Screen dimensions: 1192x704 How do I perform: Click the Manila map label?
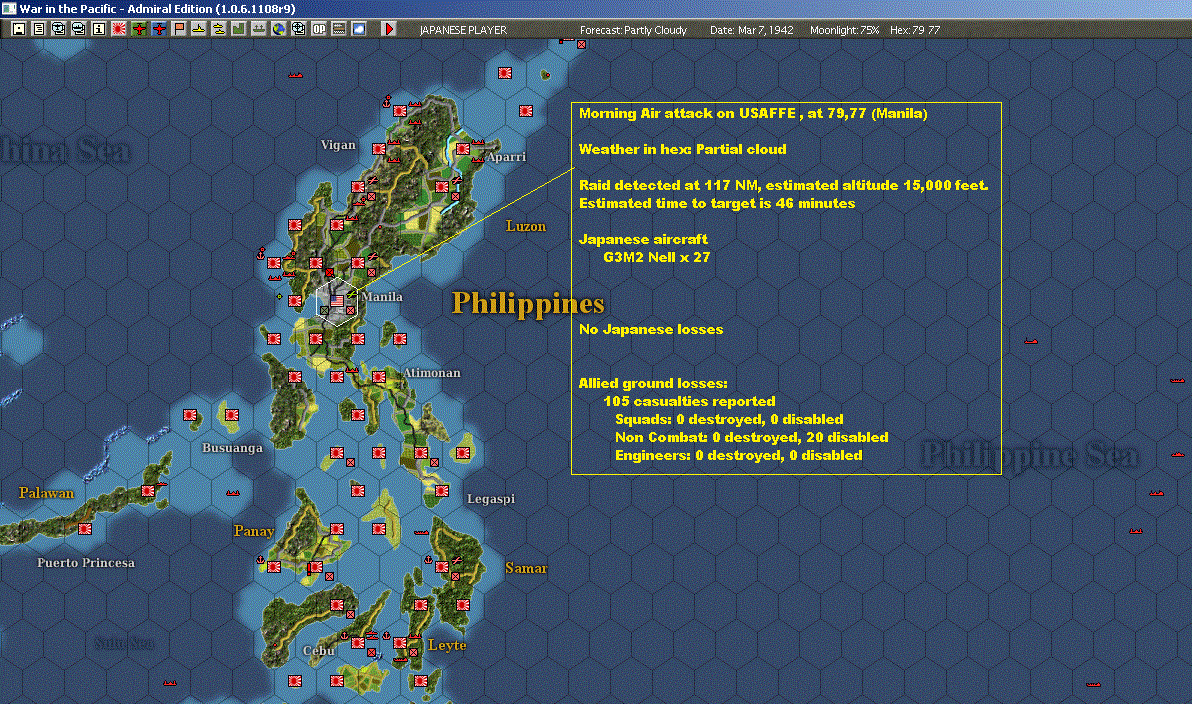coord(382,297)
